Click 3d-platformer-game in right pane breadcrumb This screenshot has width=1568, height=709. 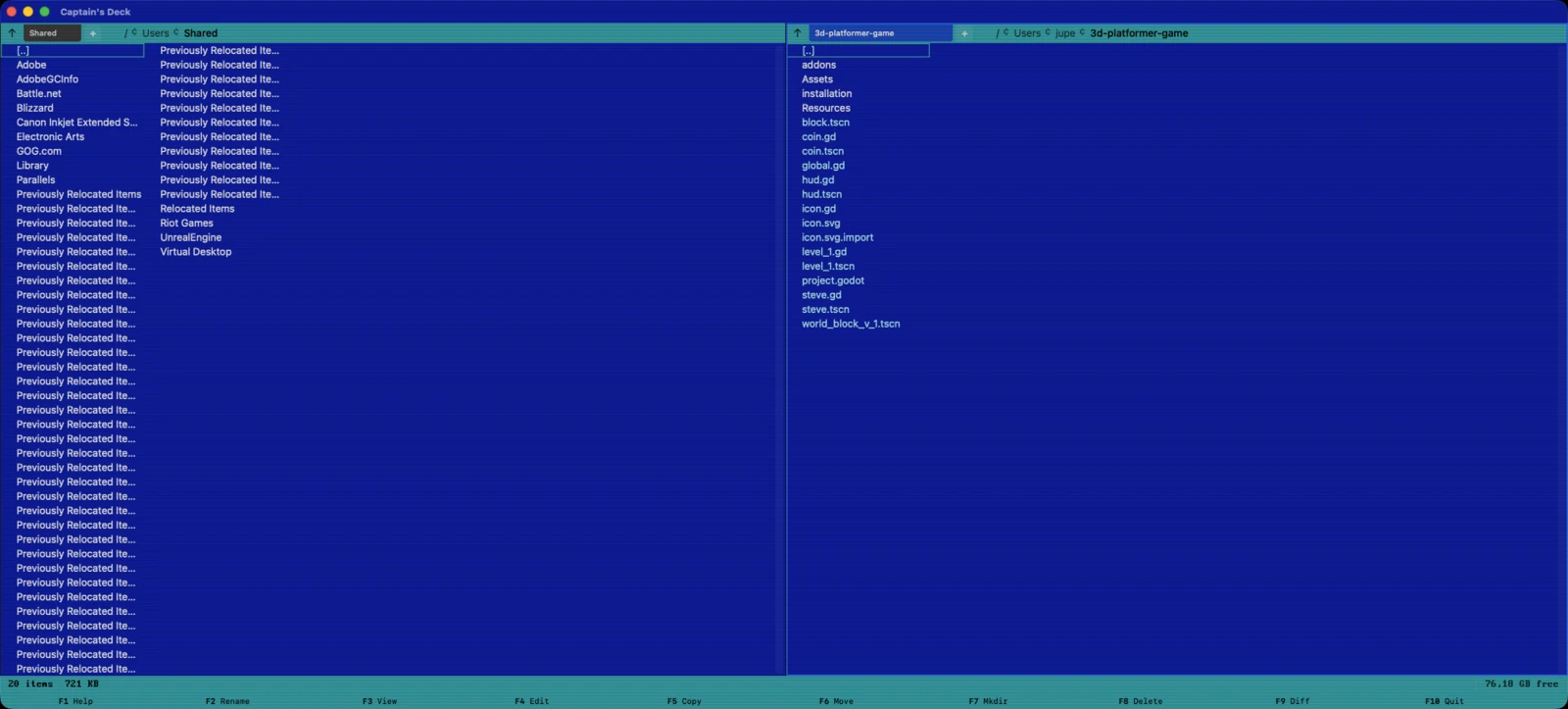(1139, 33)
